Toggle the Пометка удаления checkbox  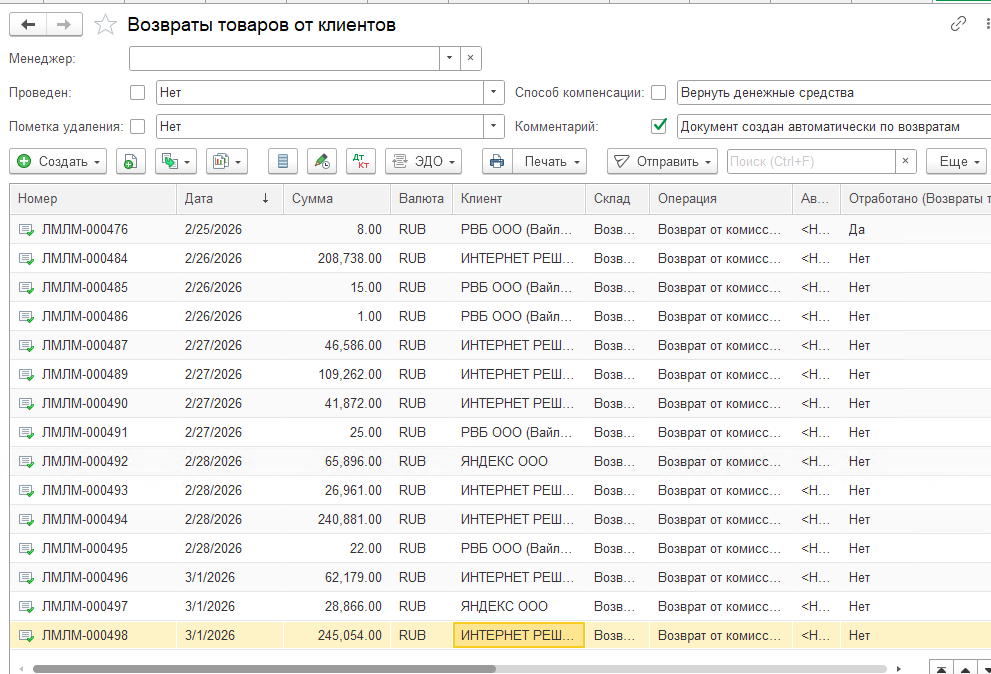pyautogui.click(x=137, y=126)
